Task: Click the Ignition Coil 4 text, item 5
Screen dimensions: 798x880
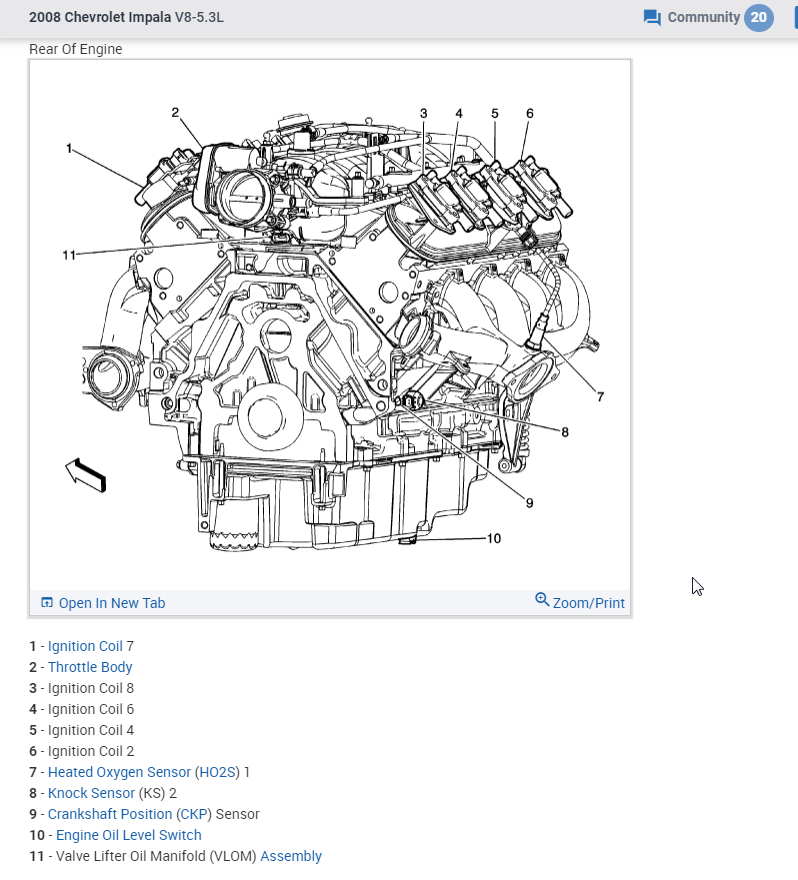Action: pos(91,730)
